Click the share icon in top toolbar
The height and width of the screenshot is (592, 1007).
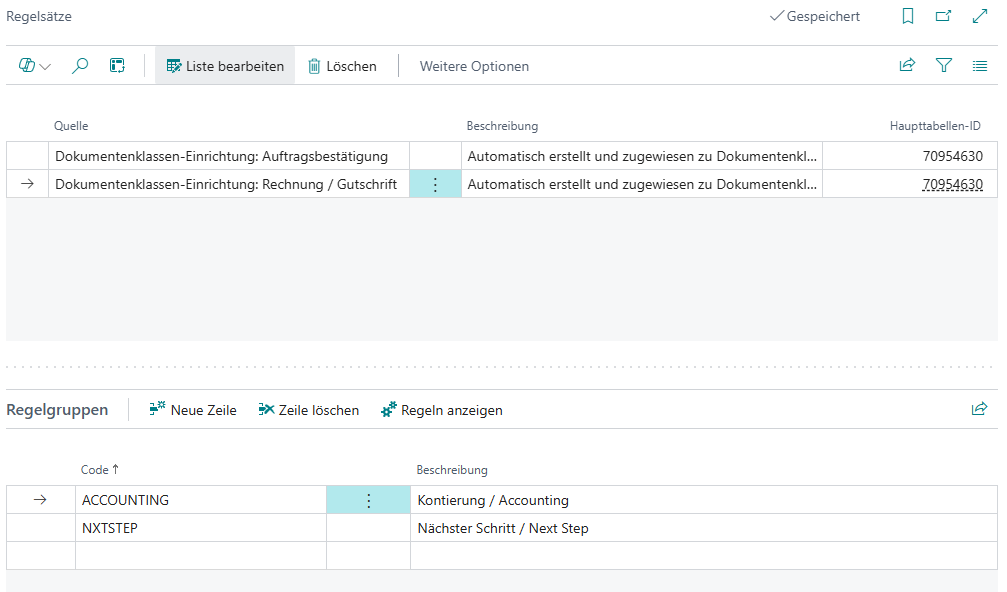pos(907,66)
